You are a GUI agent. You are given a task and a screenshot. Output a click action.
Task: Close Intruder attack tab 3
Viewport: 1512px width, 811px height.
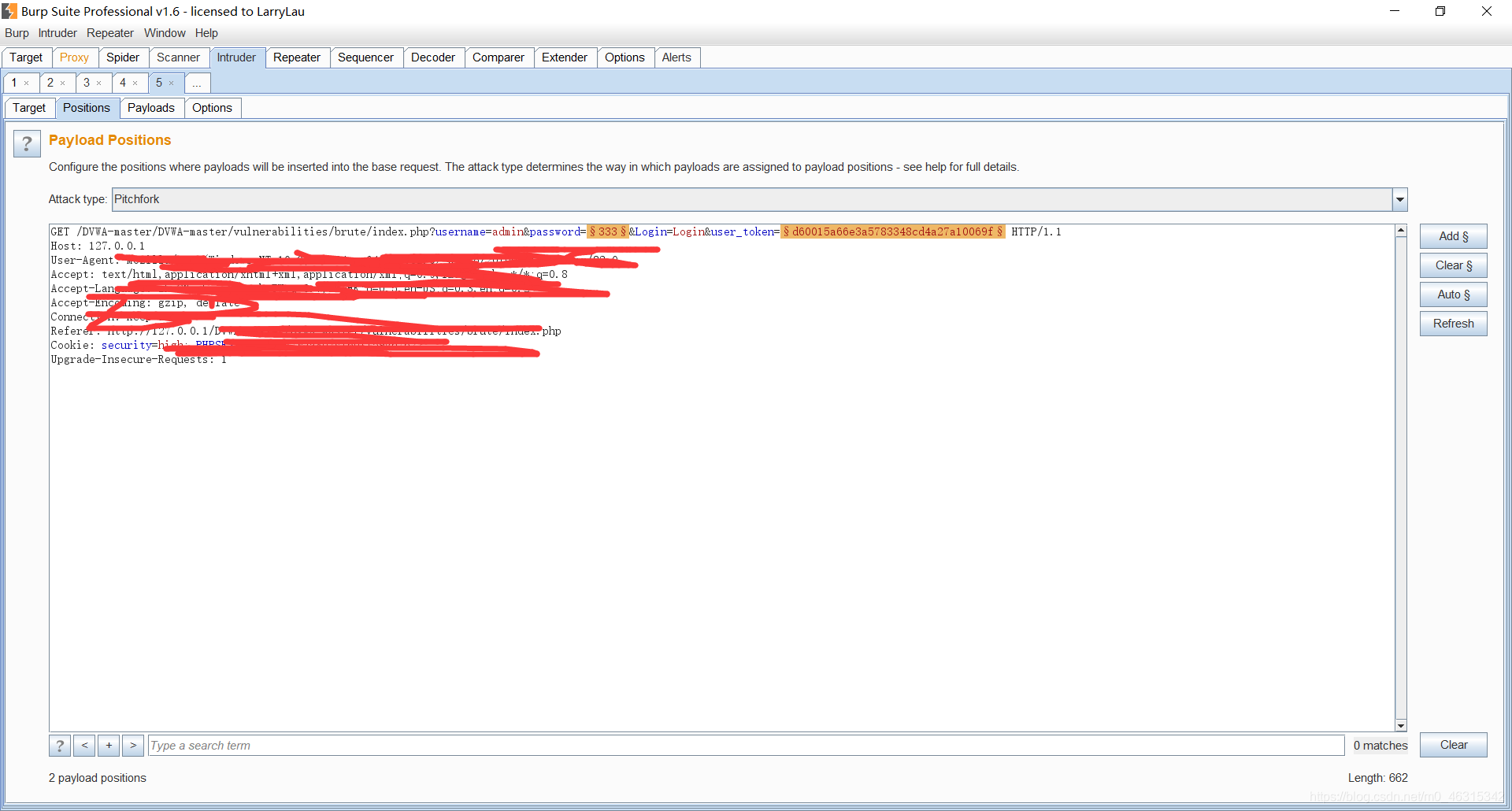[x=99, y=83]
